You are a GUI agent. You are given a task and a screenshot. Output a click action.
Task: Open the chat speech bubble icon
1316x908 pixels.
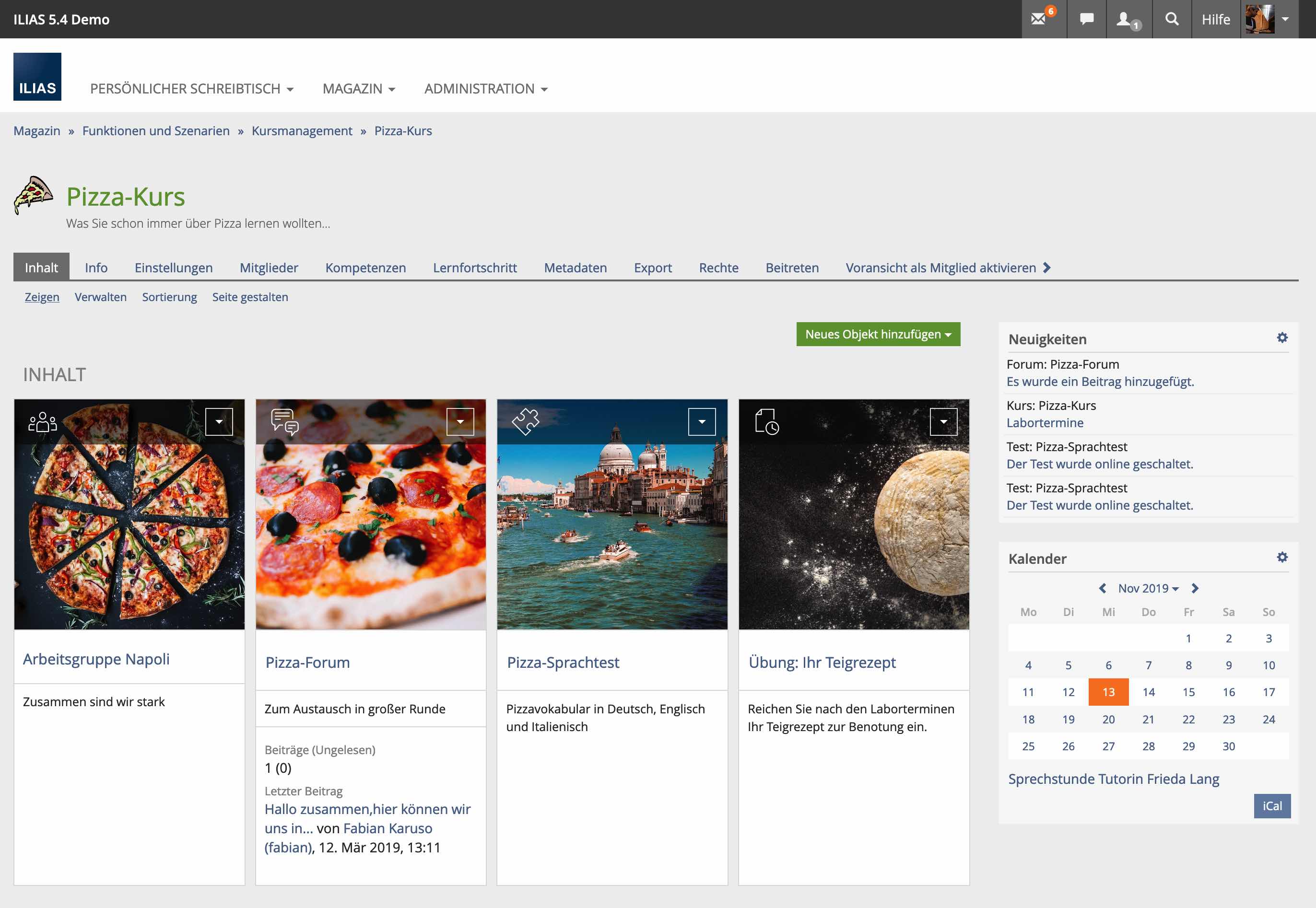[1087, 19]
